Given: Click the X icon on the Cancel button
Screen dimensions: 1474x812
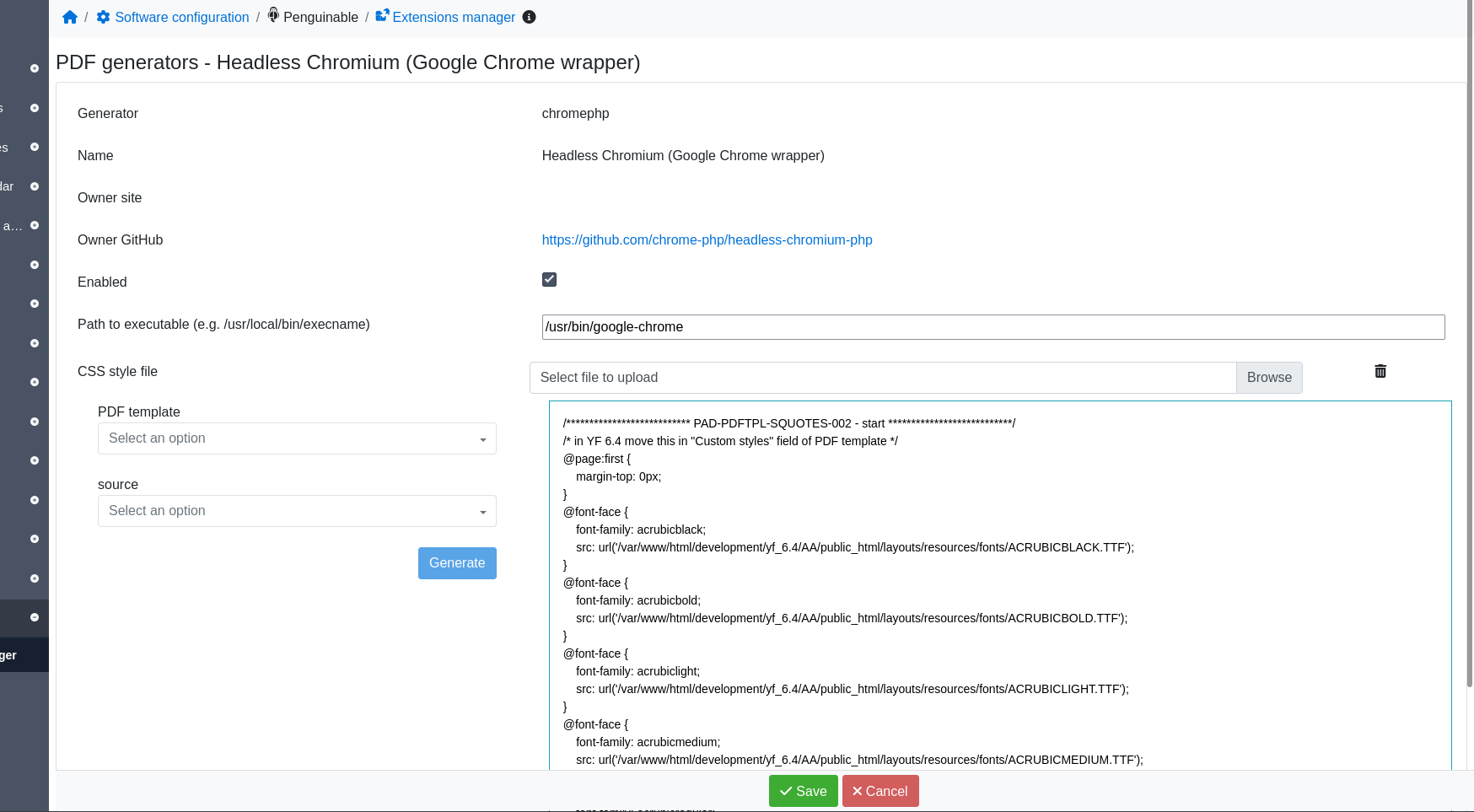Looking at the screenshot, I should (857, 791).
